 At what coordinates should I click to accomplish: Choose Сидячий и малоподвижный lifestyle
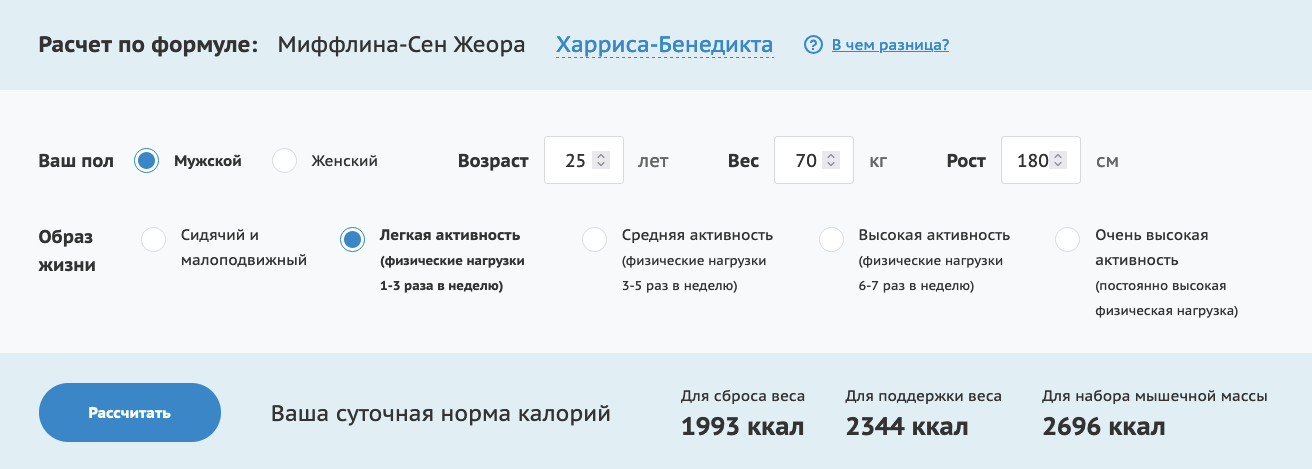tap(154, 240)
